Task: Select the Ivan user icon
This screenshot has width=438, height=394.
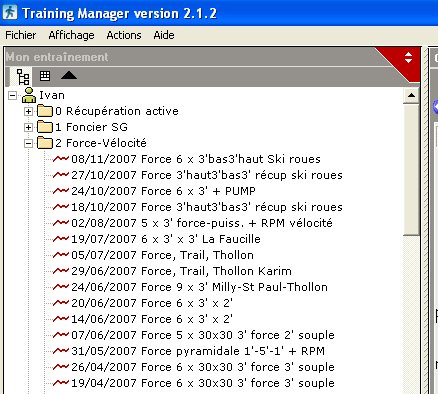Action: point(29,95)
